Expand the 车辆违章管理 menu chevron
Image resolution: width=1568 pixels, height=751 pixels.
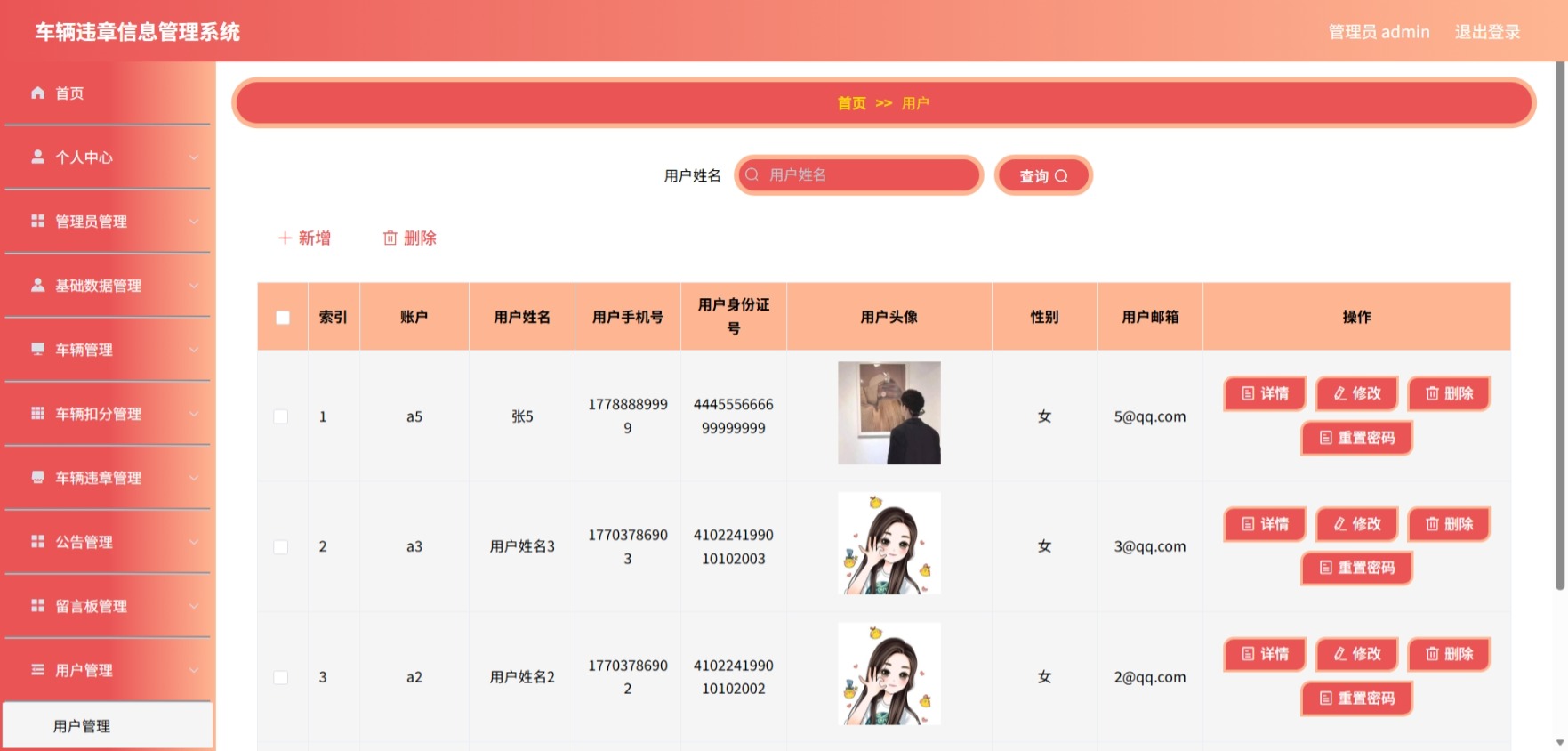pos(194,478)
